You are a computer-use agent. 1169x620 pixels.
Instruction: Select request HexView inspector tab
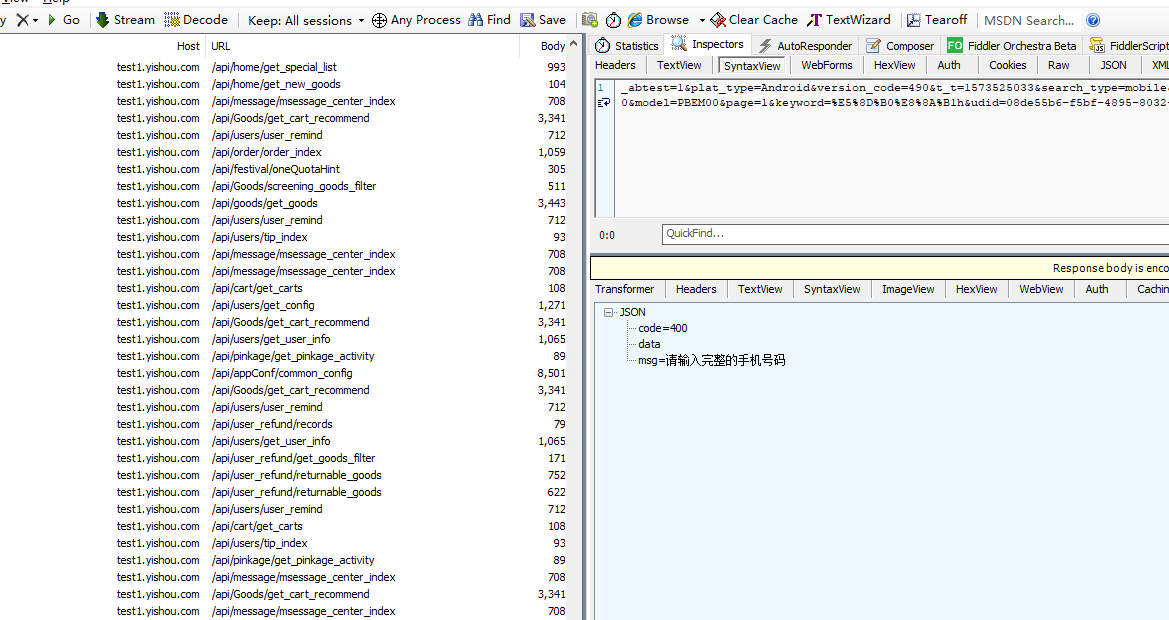click(895, 66)
